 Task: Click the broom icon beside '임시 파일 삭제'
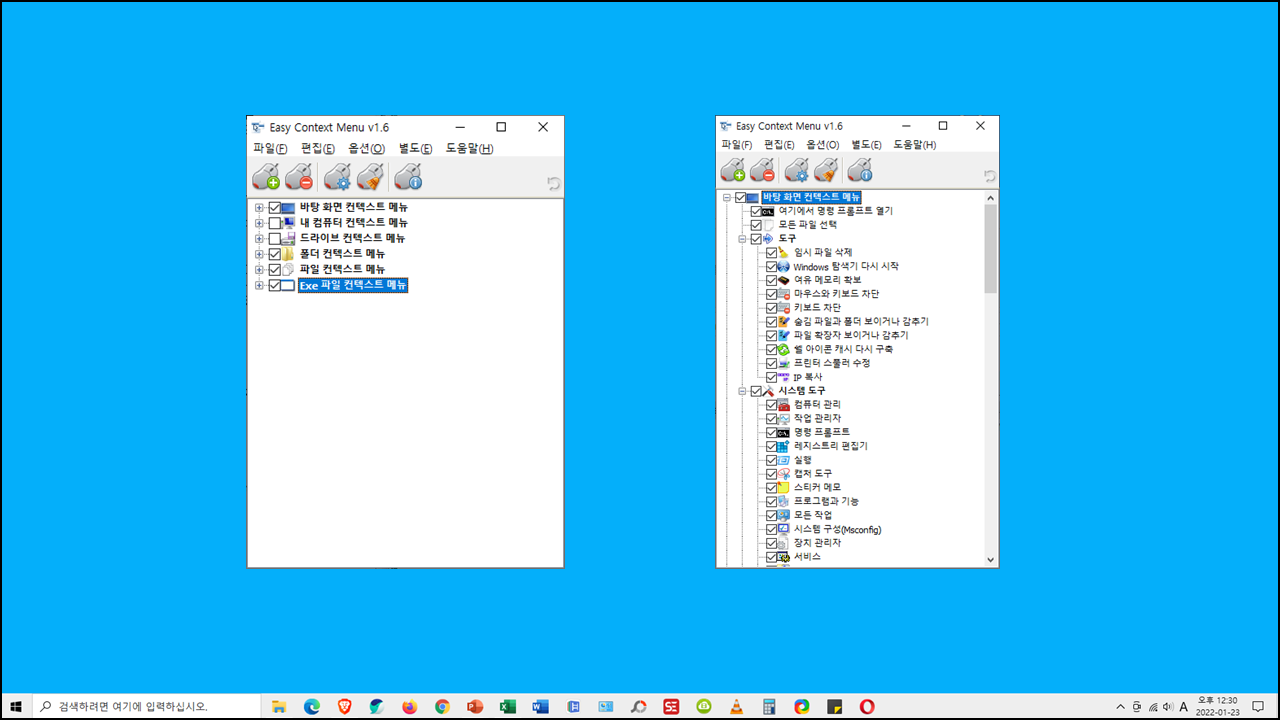click(x=784, y=252)
